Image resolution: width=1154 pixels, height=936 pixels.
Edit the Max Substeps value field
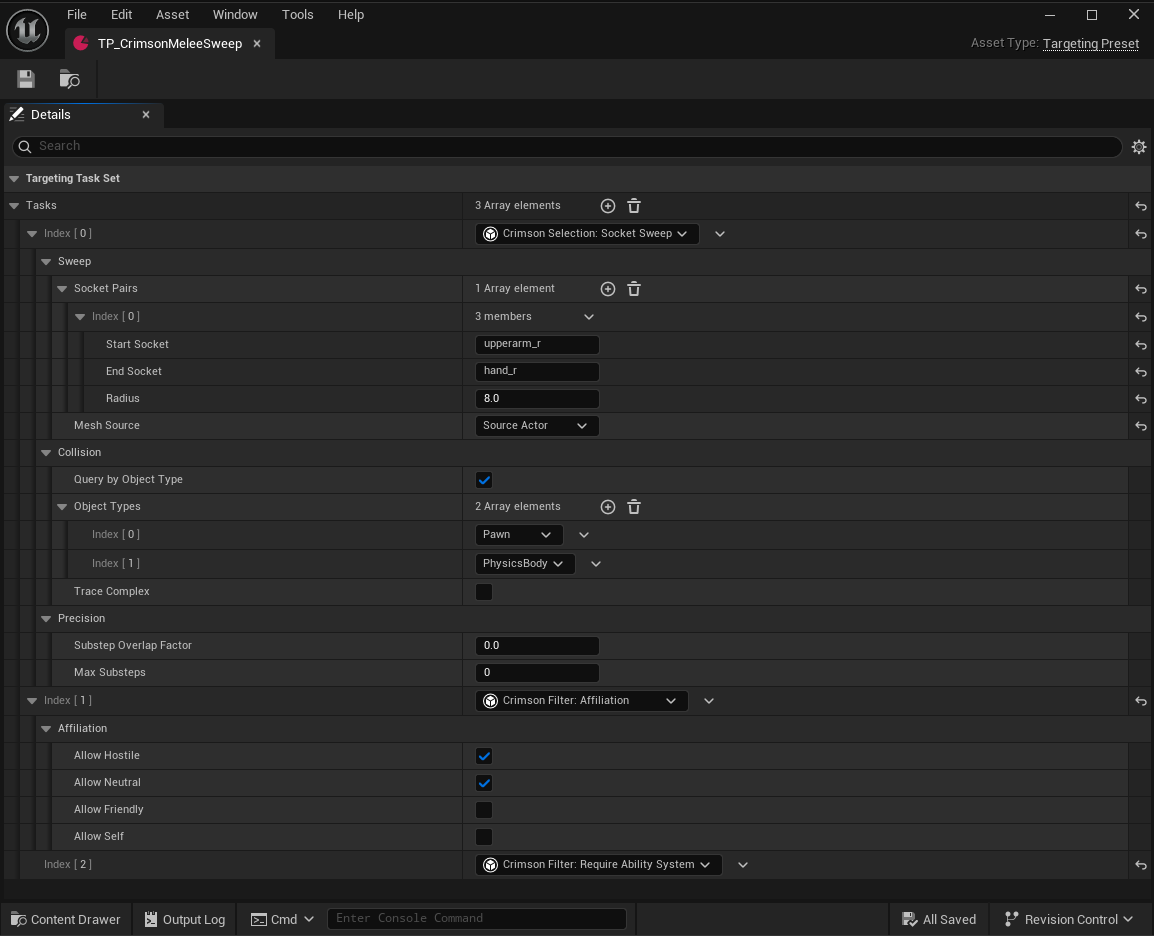click(x=537, y=673)
